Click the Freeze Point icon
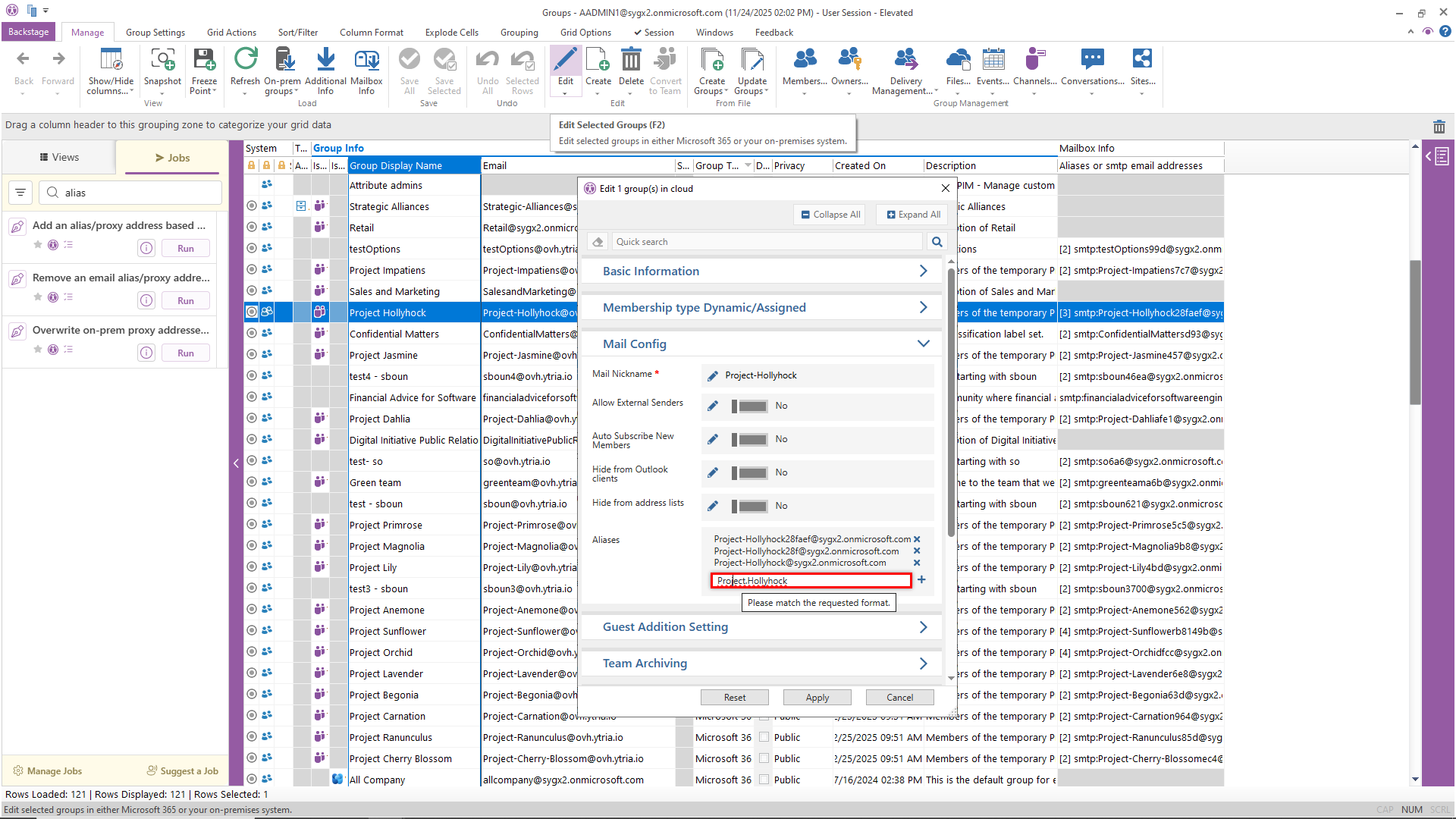Image resolution: width=1456 pixels, height=819 pixels. [204, 61]
